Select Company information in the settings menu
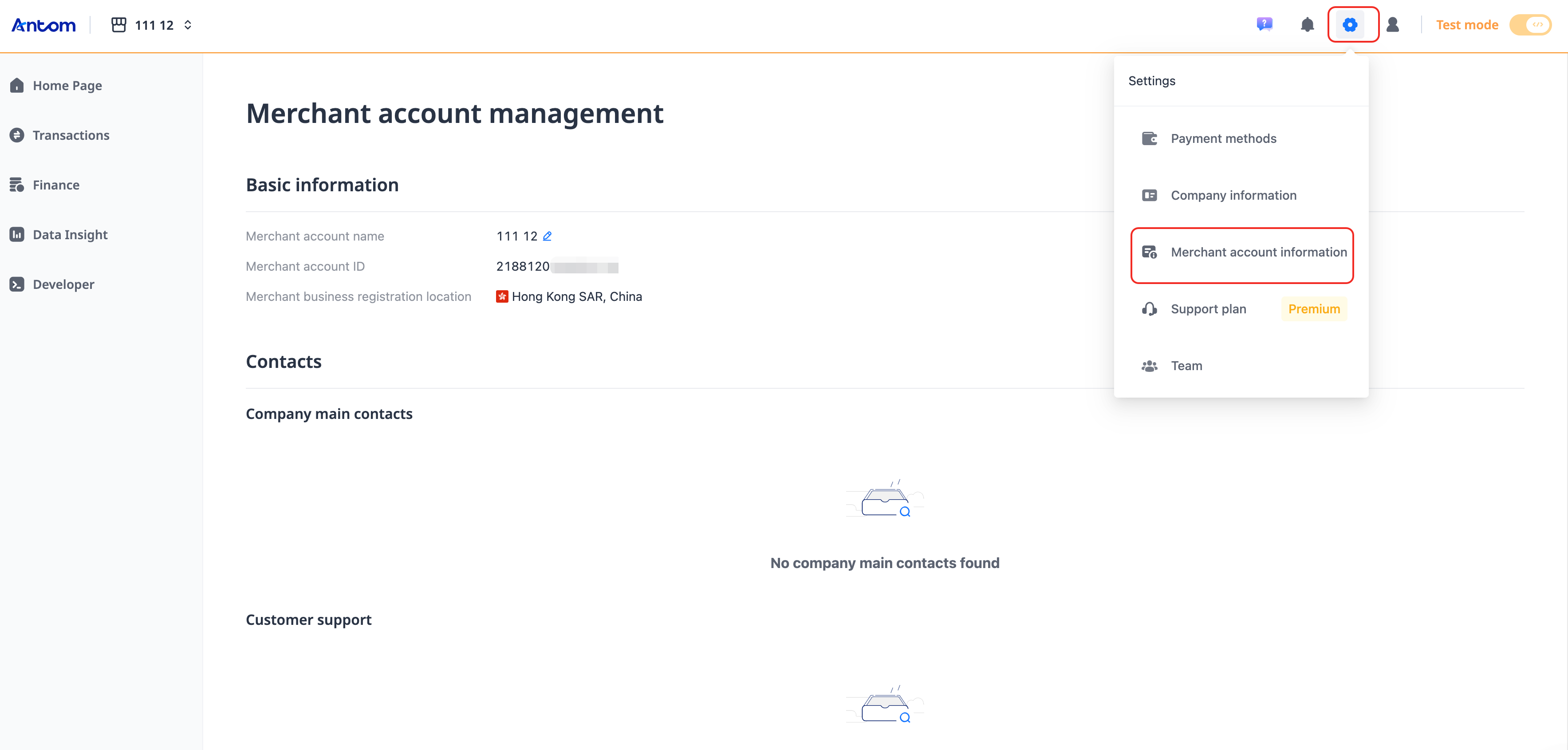1568x750 pixels. [1233, 195]
